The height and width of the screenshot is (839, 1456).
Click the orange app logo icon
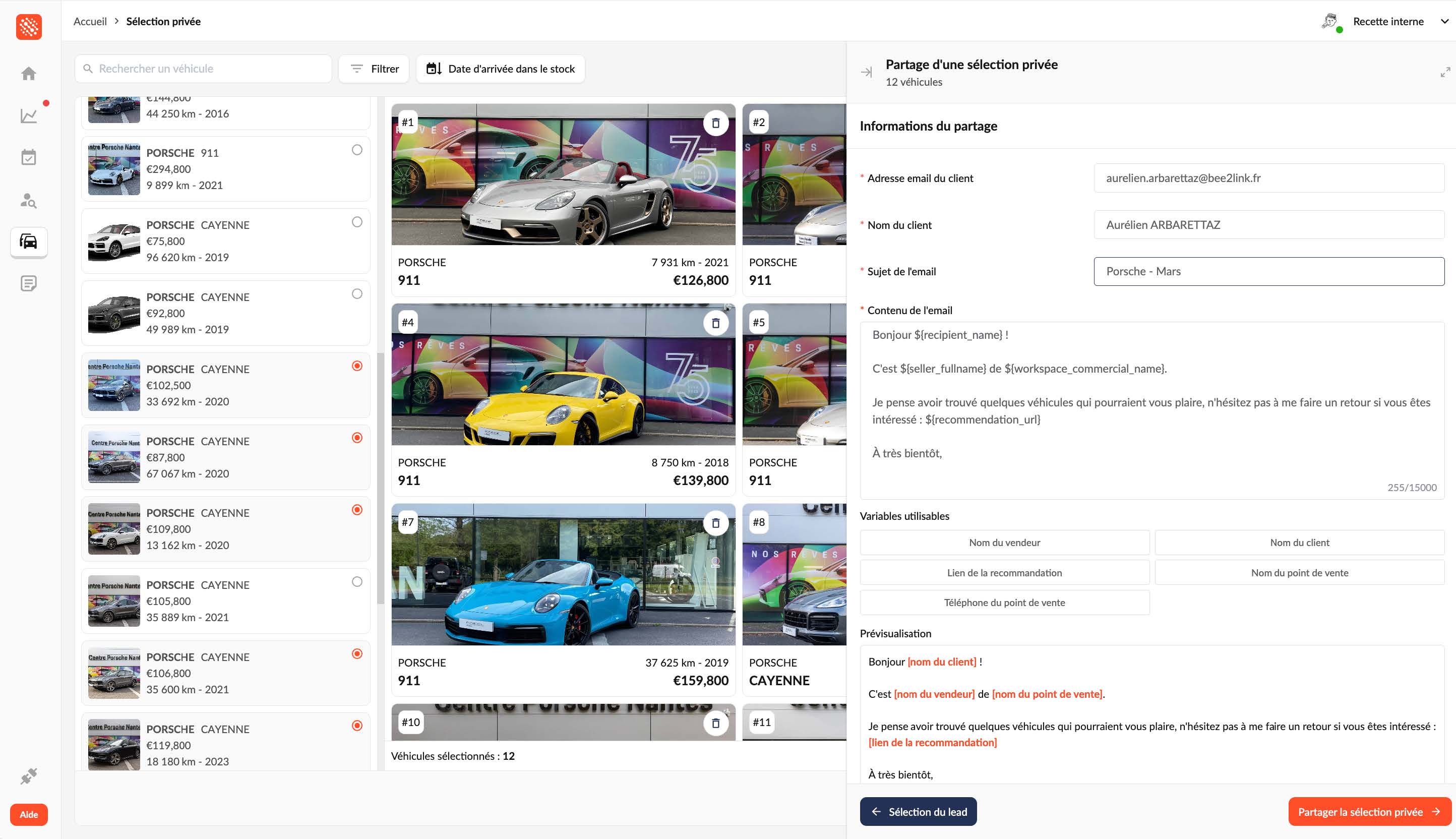(x=29, y=27)
